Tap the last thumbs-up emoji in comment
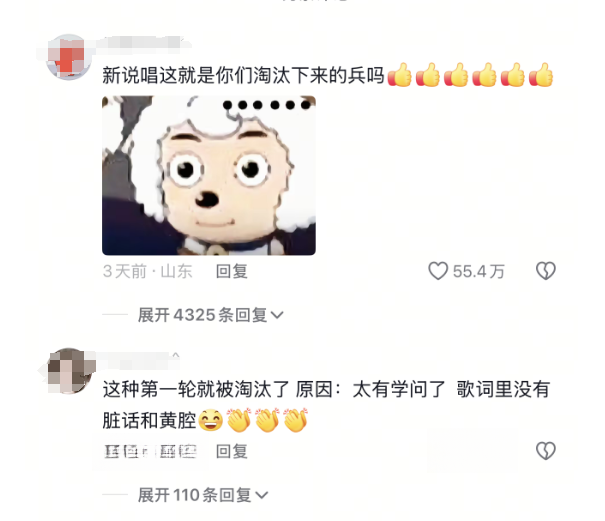Image resolution: width=605 pixels, height=521 pixels. [541, 74]
